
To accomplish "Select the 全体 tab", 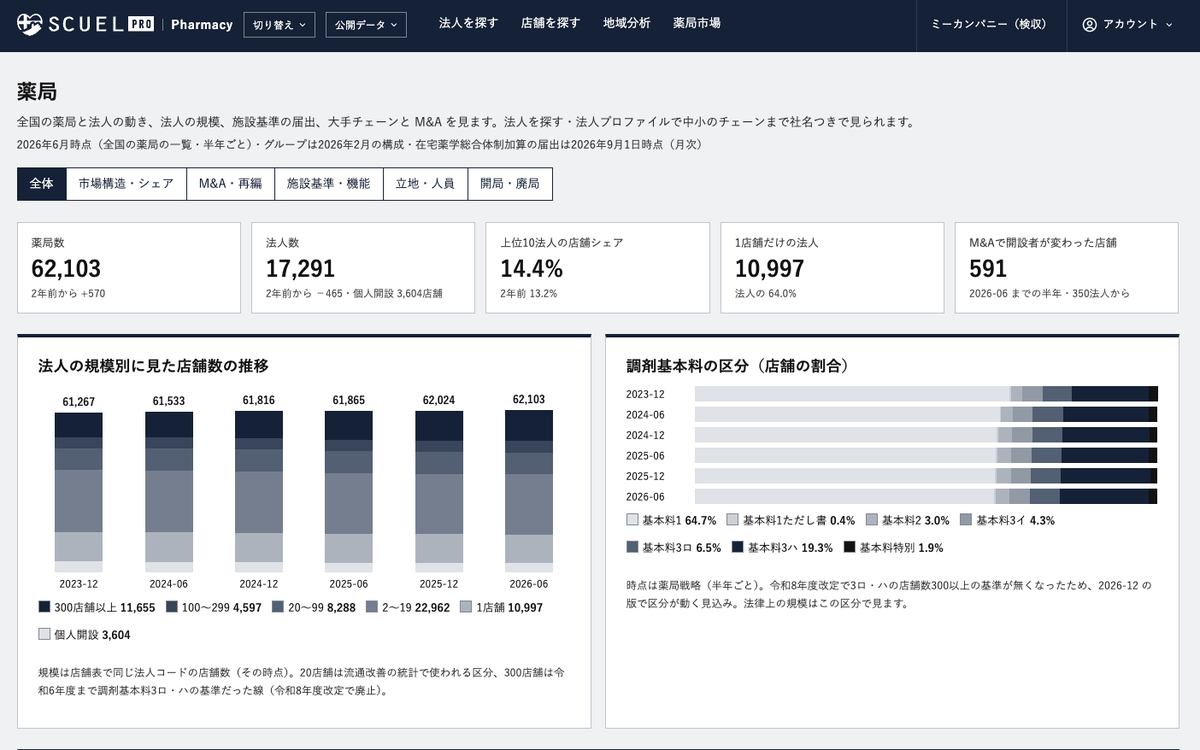I will tap(41, 184).
